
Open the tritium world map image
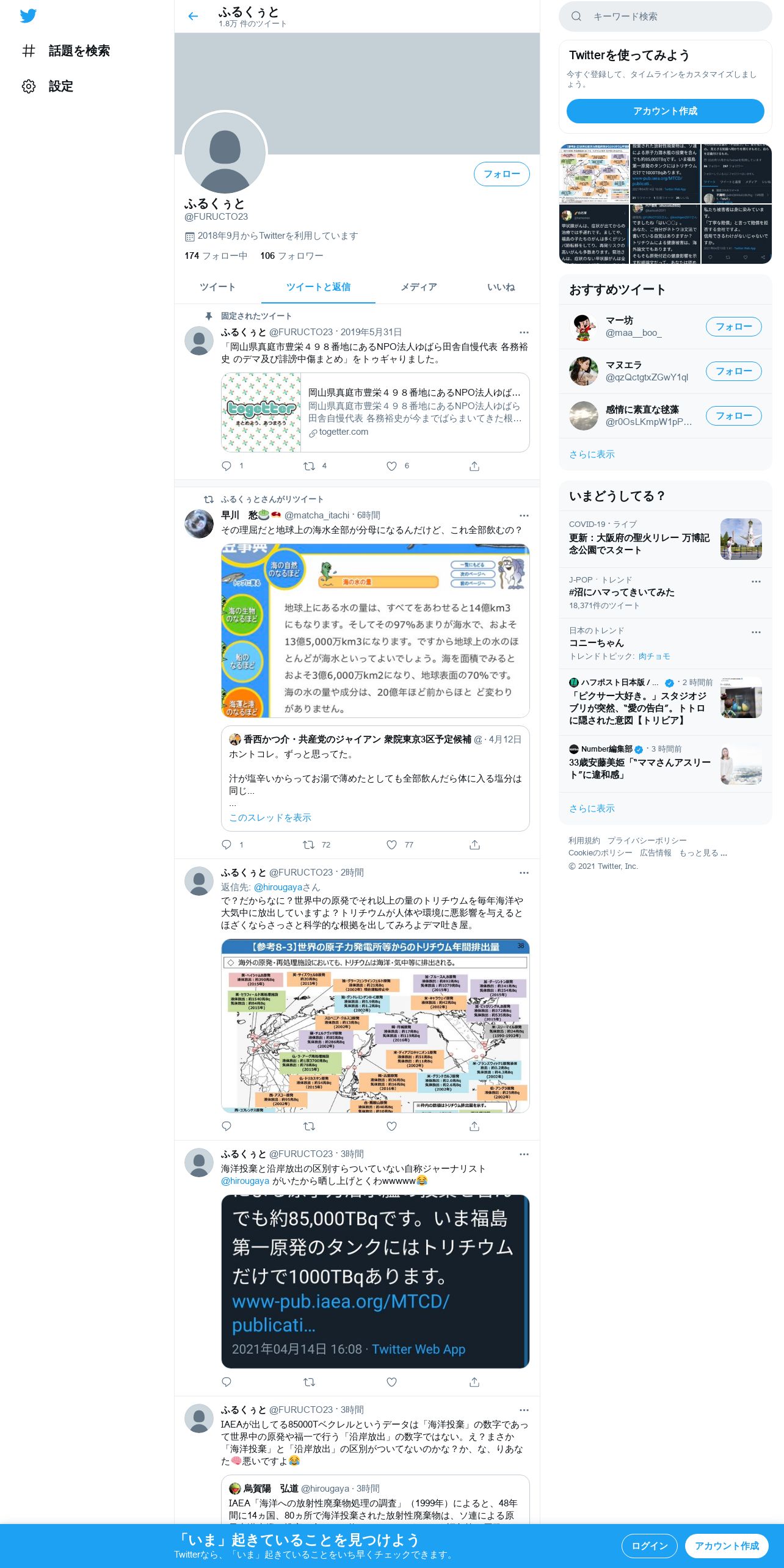point(375,1026)
